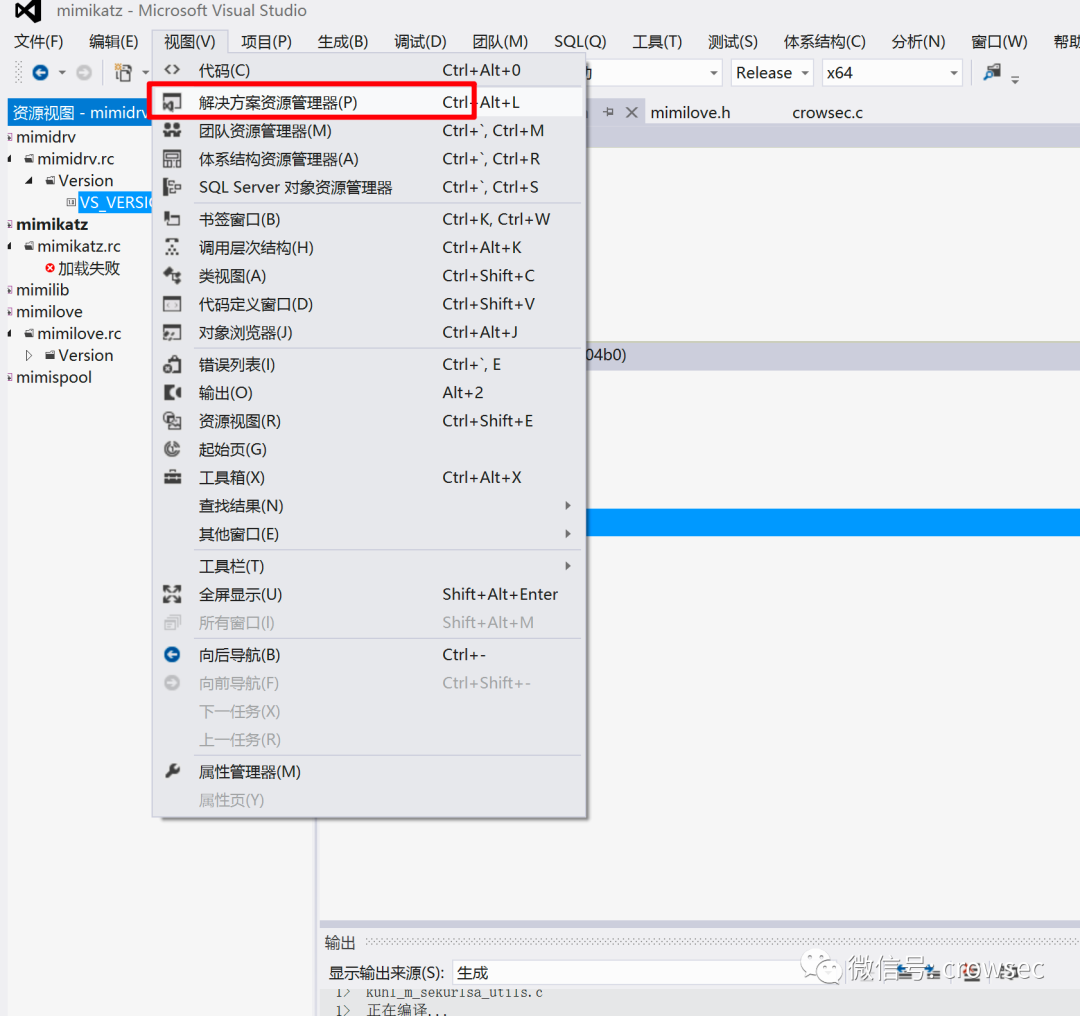Image resolution: width=1080 pixels, height=1016 pixels.
Task: Pin the active document tab
Action: click(x=608, y=112)
